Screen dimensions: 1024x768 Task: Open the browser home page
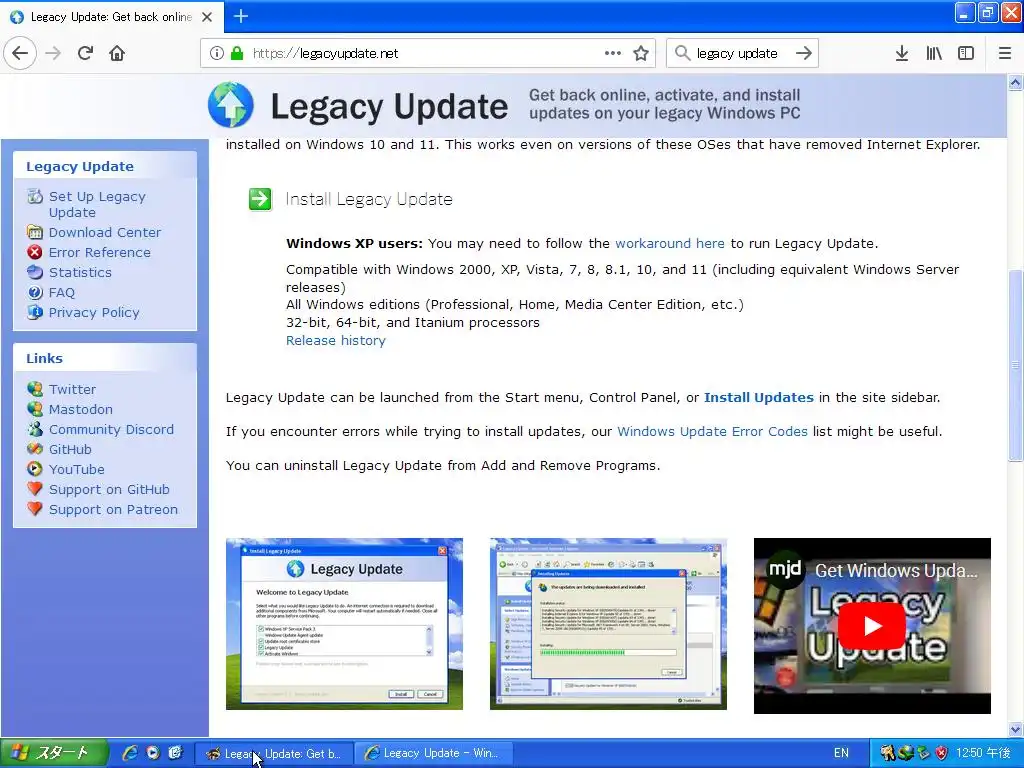click(117, 53)
